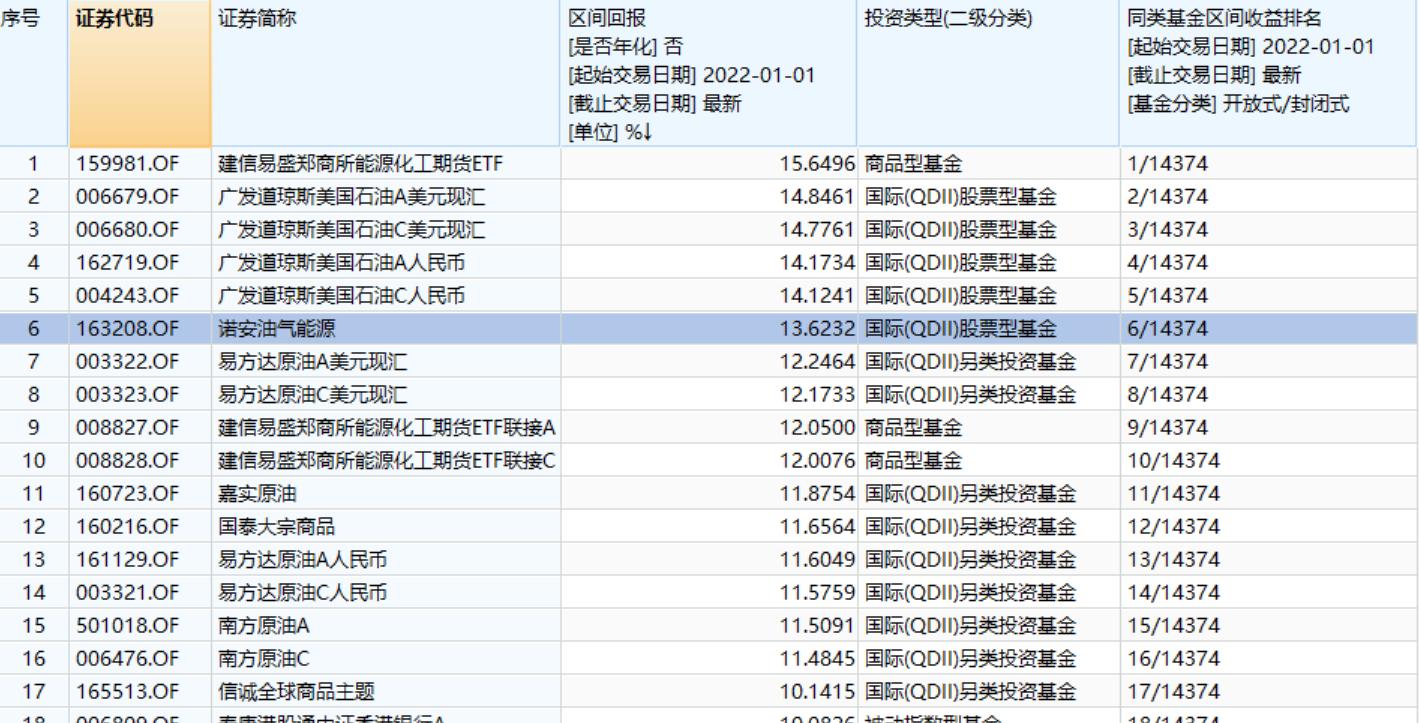The height and width of the screenshot is (723, 1420).
Task: Click fund name 易方达原油C人民币
Action: [303, 593]
